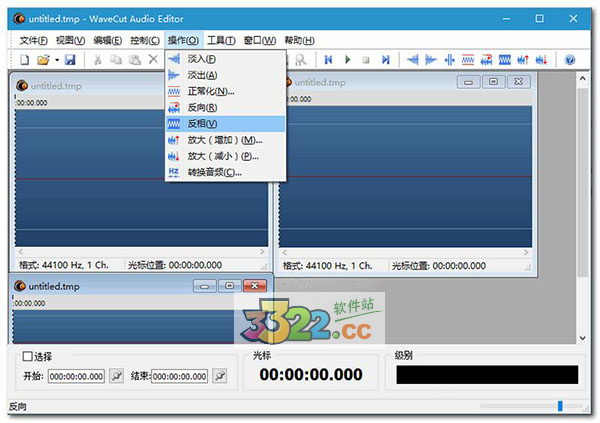Click the pick button beside the 结束 field
The height and width of the screenshot is (423, 600).
(220, 376)
